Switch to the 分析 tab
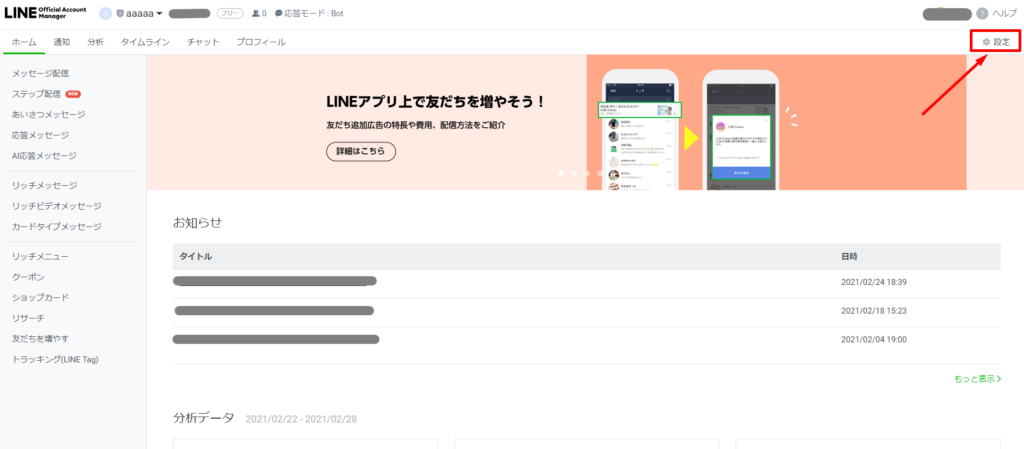This screenshot has height=449, width=1024. click(x=95, y=42)
